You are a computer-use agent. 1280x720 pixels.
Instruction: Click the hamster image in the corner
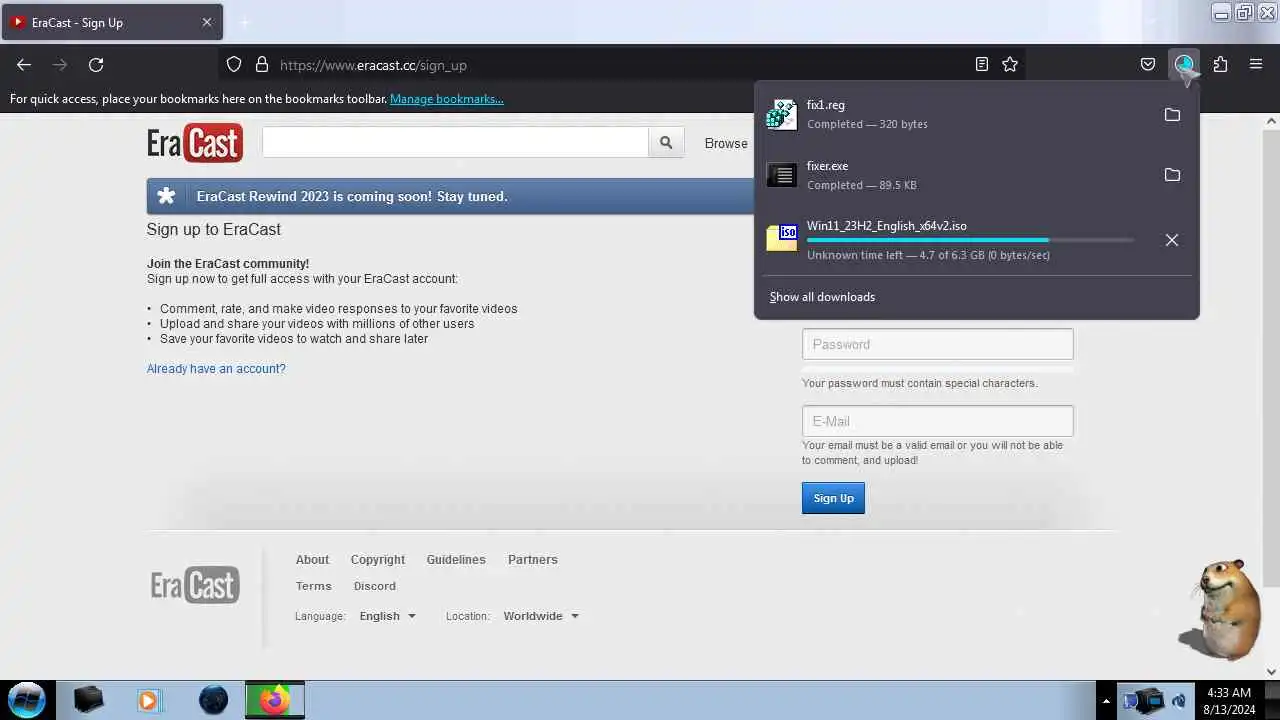1220,608
